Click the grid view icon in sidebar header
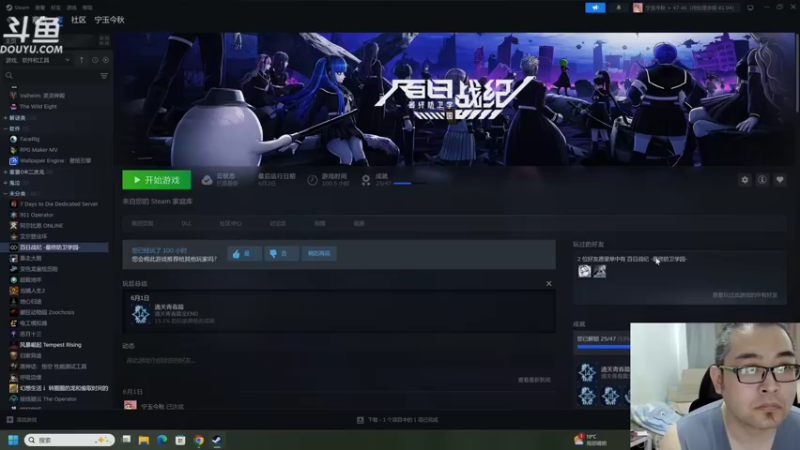This screenshot has width=800, height=450. point(105,40)
